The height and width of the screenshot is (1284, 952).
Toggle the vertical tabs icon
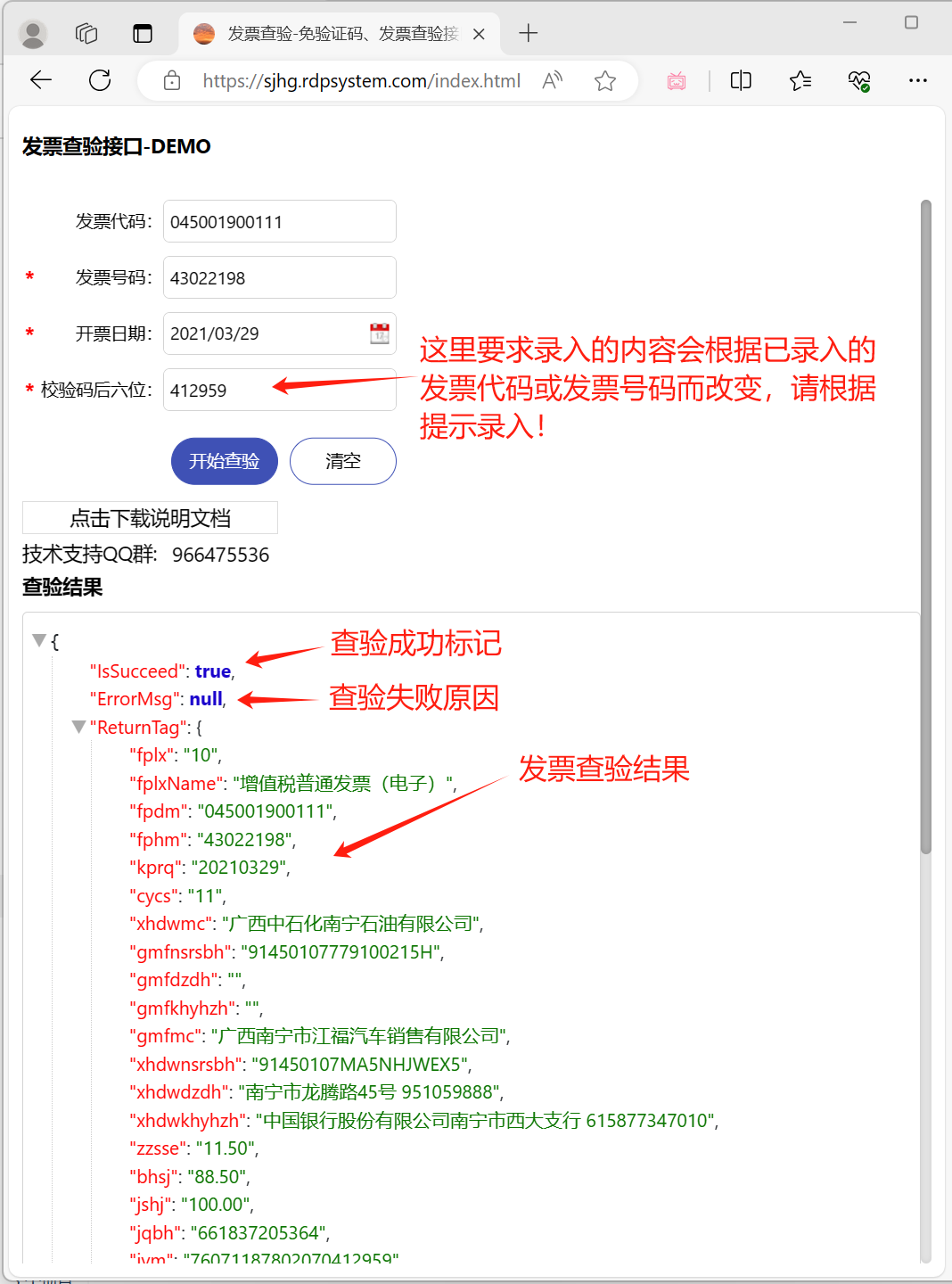coord(143,34)
